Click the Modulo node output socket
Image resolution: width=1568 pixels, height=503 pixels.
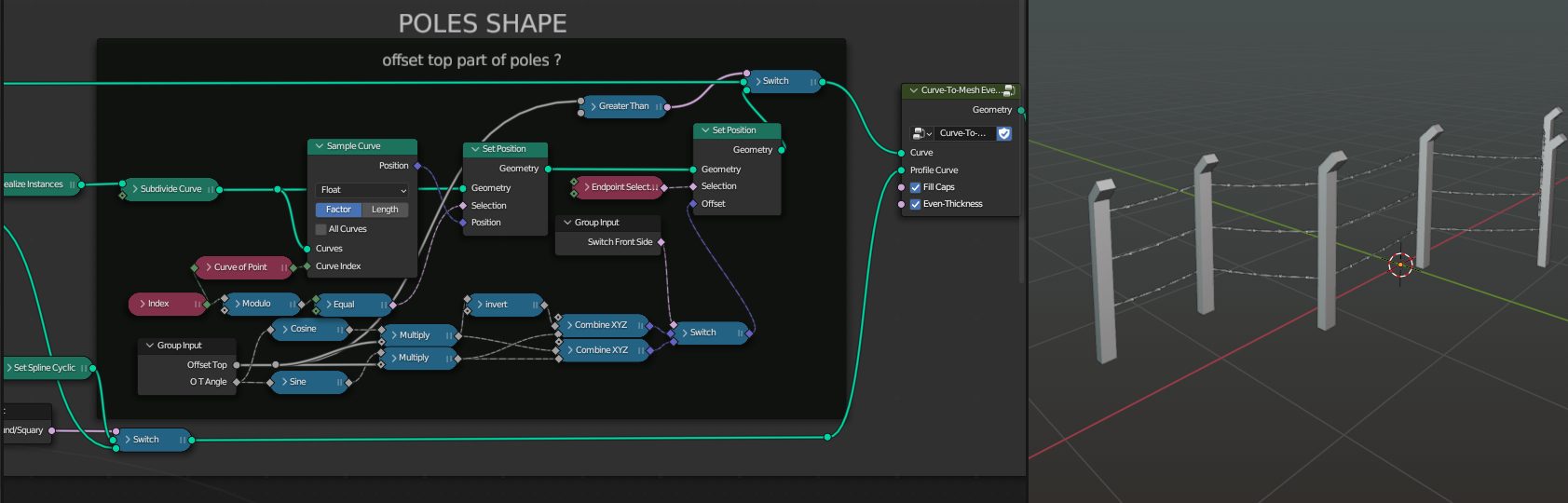point(302,304)
